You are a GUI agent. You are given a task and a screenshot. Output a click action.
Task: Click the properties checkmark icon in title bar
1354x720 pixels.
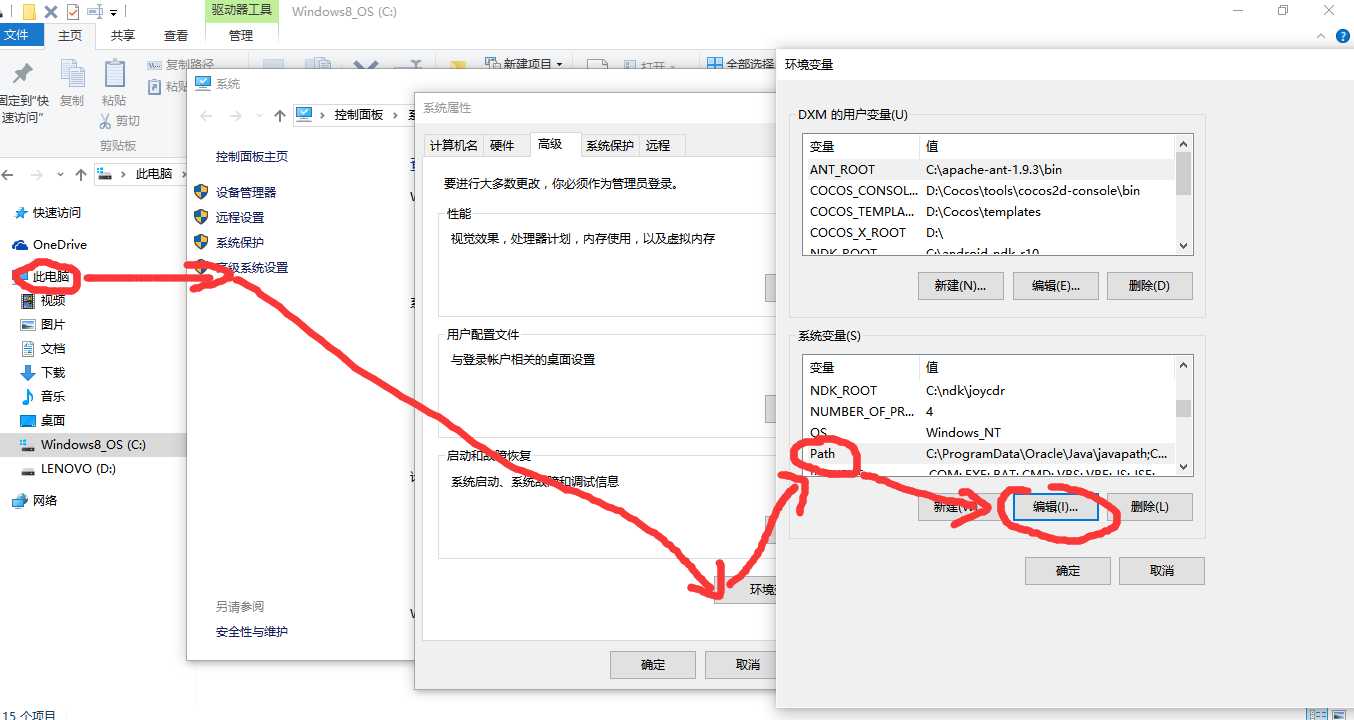tap(73, 12)
